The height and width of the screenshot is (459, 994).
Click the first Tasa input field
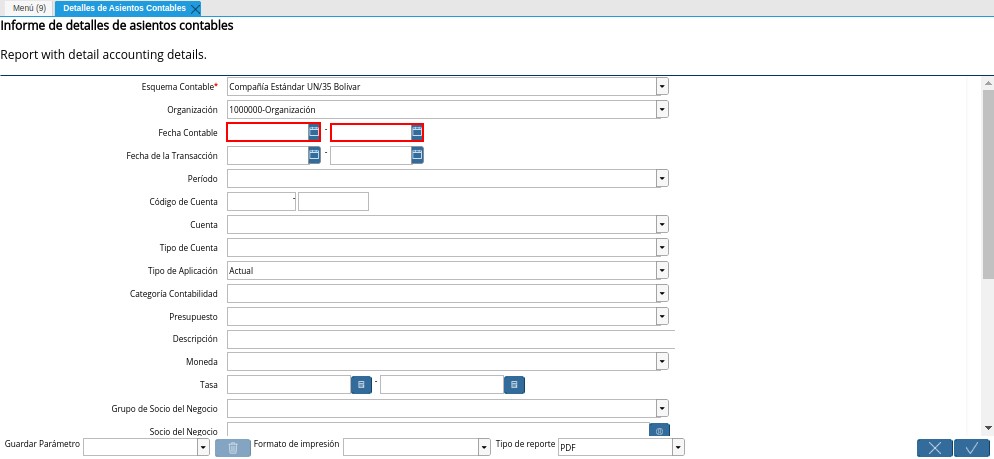(288, 385)
